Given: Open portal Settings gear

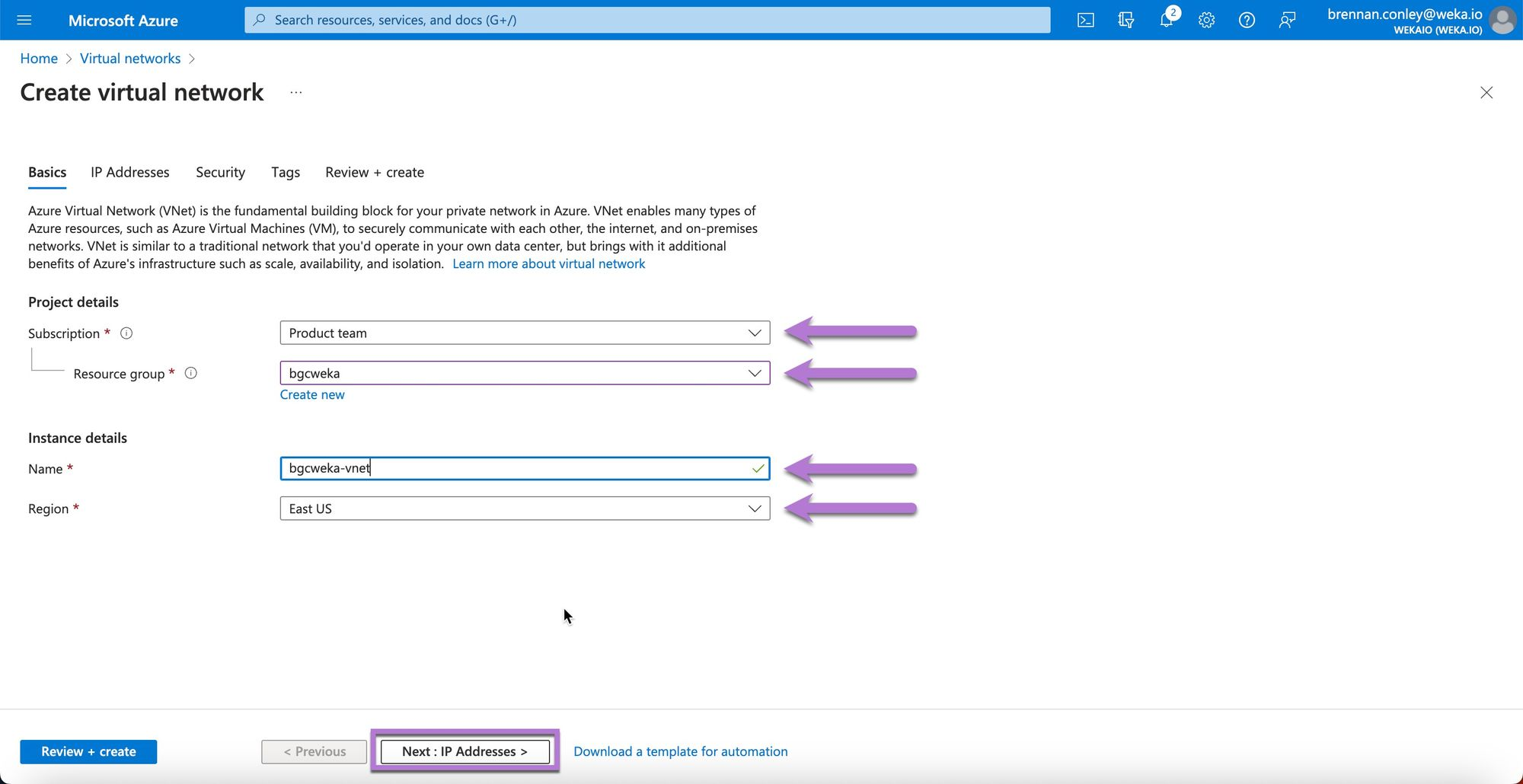Looking at the screenshot, I should 1206,21.
